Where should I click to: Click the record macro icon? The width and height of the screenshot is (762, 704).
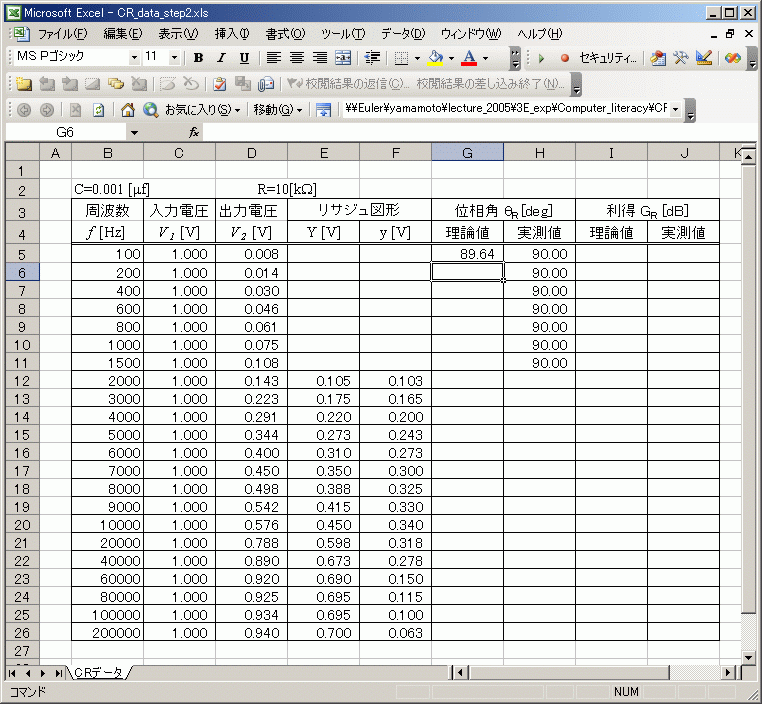(x=565, y=58)
